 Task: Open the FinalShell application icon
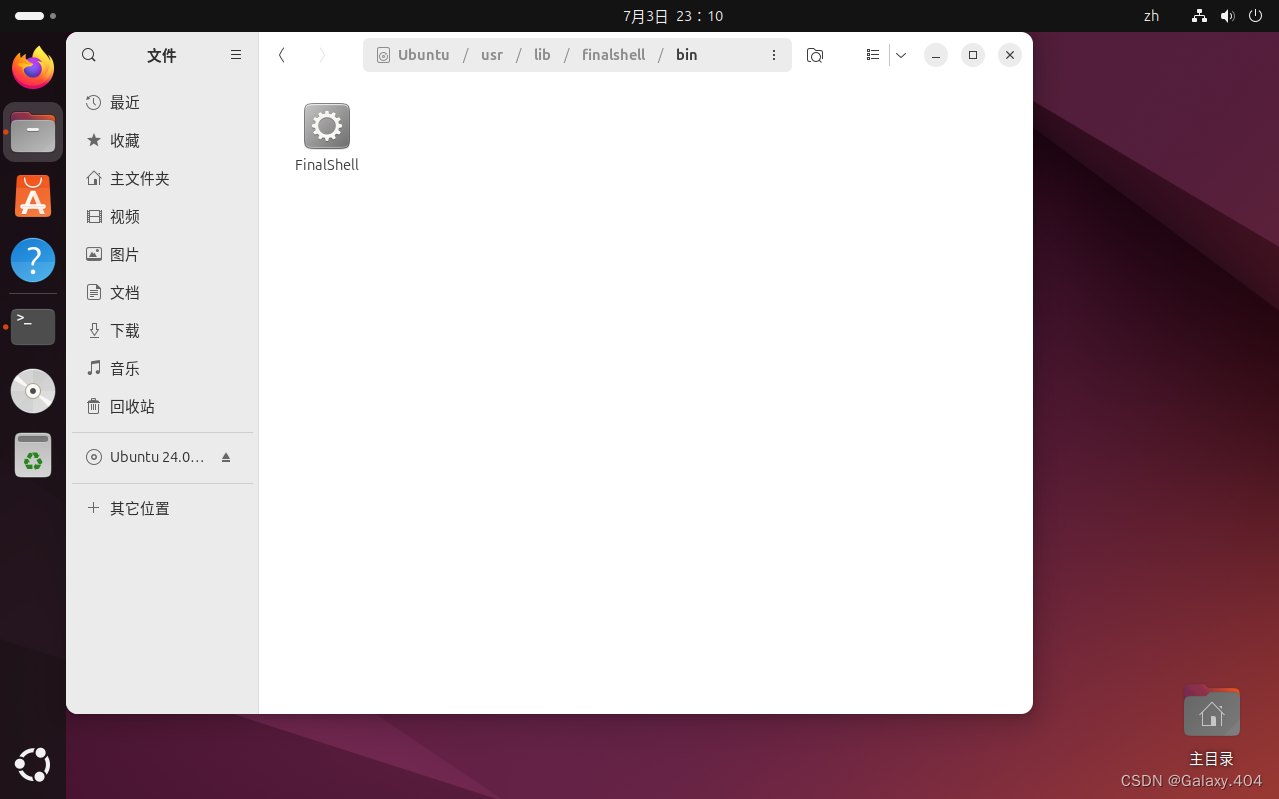click(x=326, y=126)
